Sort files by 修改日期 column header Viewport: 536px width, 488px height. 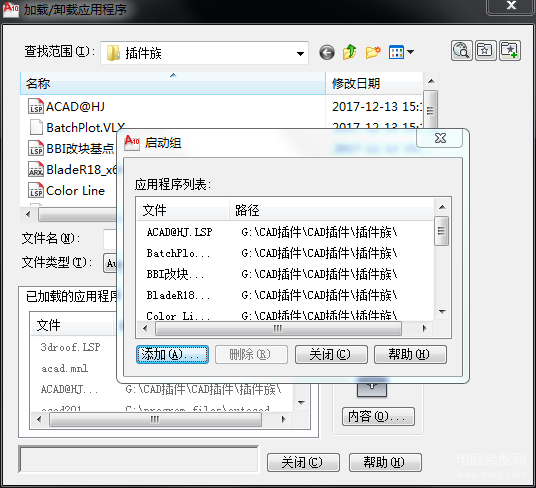374,83
